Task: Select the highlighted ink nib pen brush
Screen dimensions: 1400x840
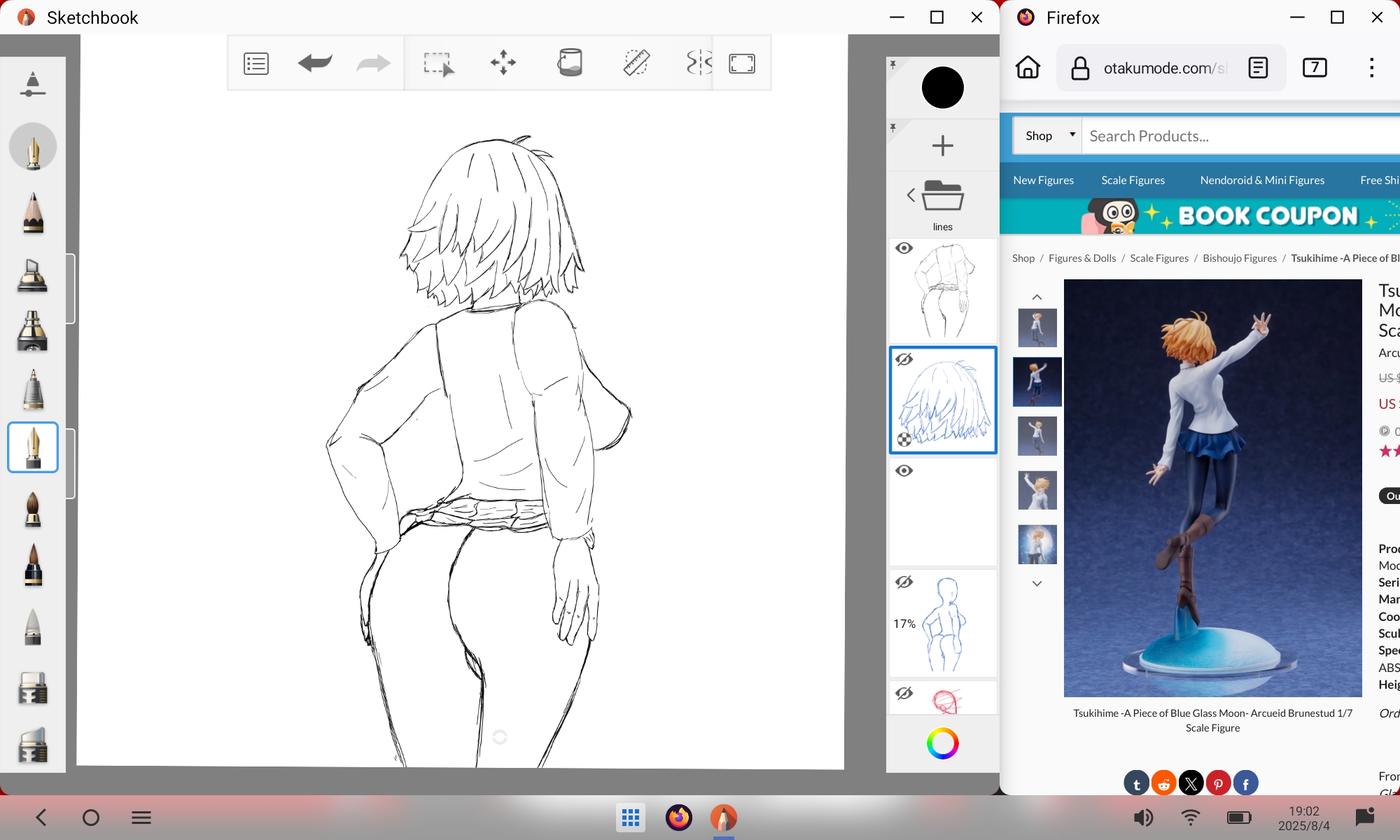Action: pyautogui.click(x=33, y=447)
